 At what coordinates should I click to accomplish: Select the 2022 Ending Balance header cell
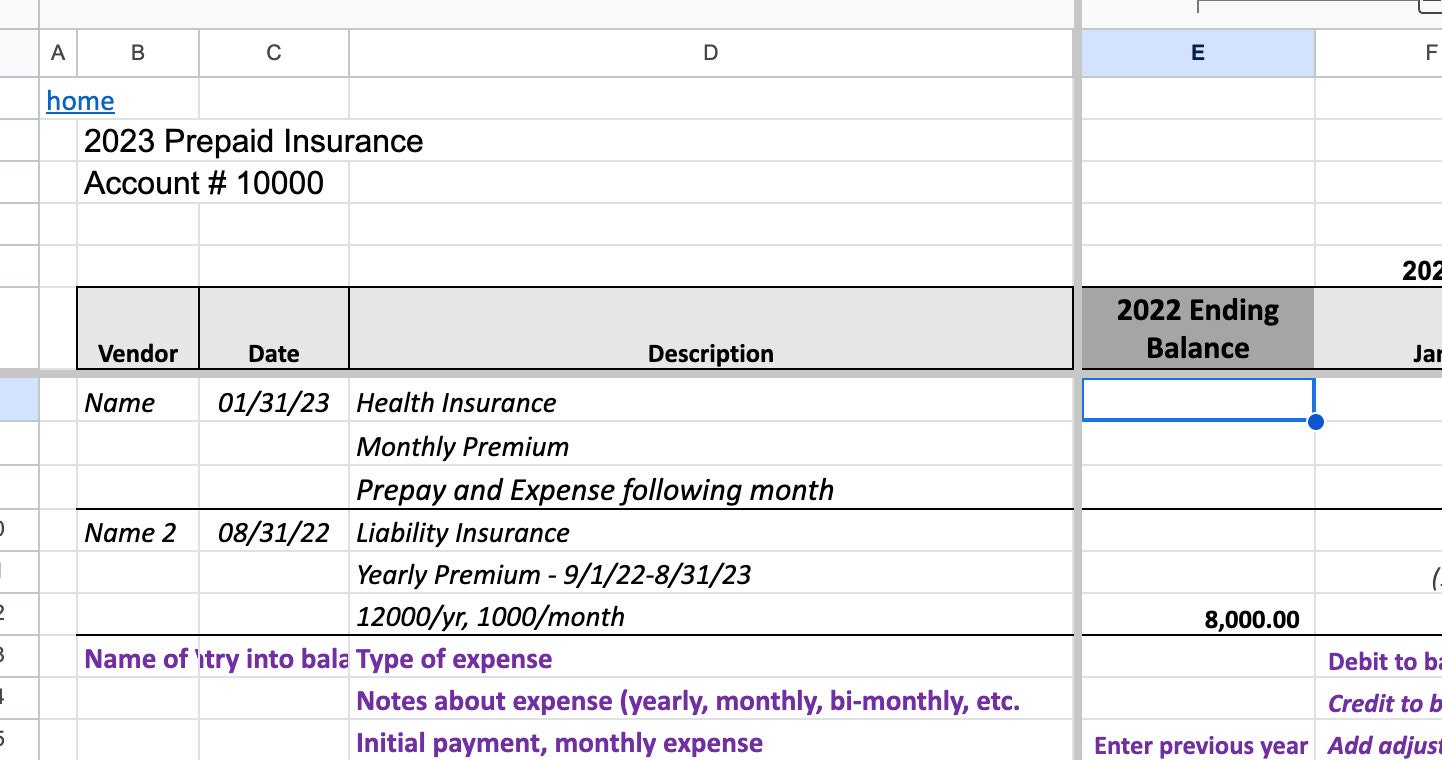click(x=1198, y=328)
